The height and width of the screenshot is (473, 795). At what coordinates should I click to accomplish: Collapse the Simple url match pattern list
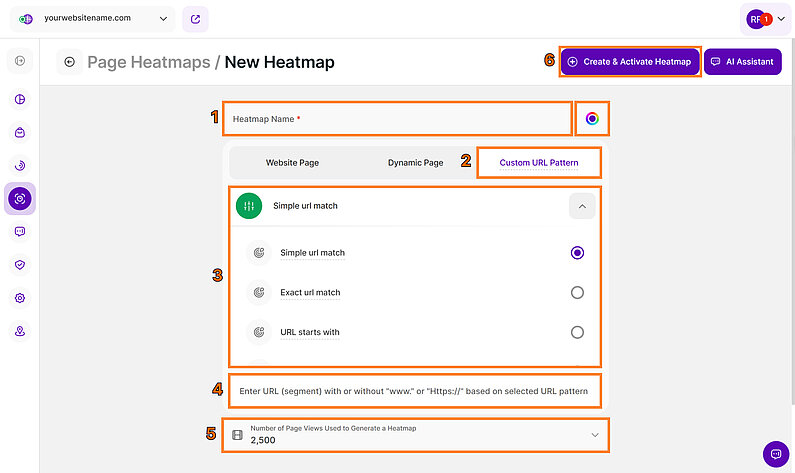pyautogui.click(x=582, y=206)
